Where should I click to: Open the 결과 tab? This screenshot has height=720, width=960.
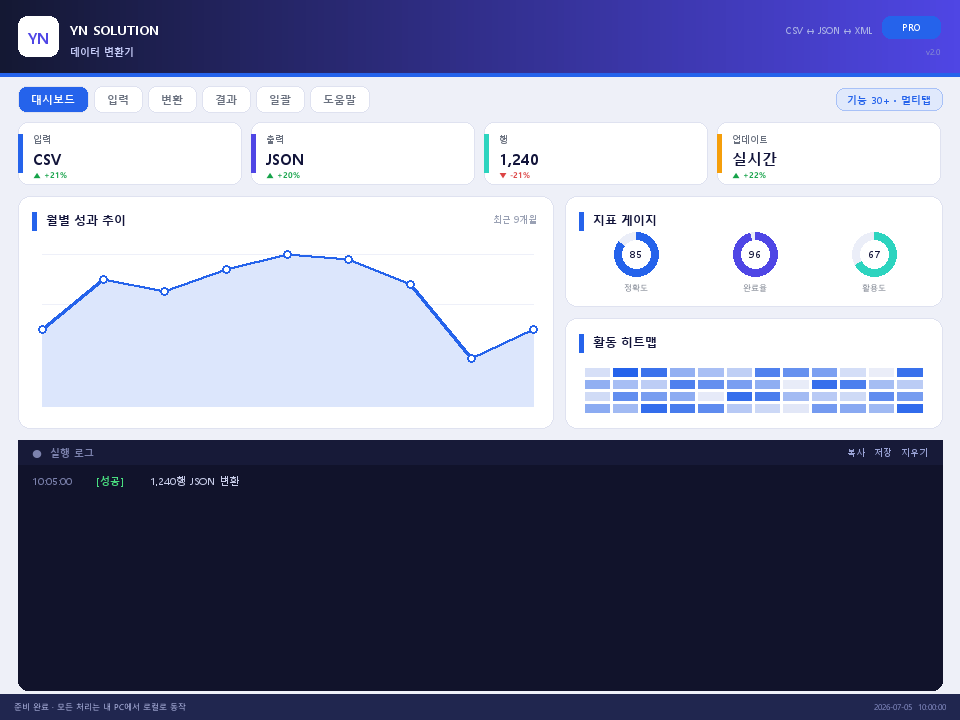pos(226,99)
